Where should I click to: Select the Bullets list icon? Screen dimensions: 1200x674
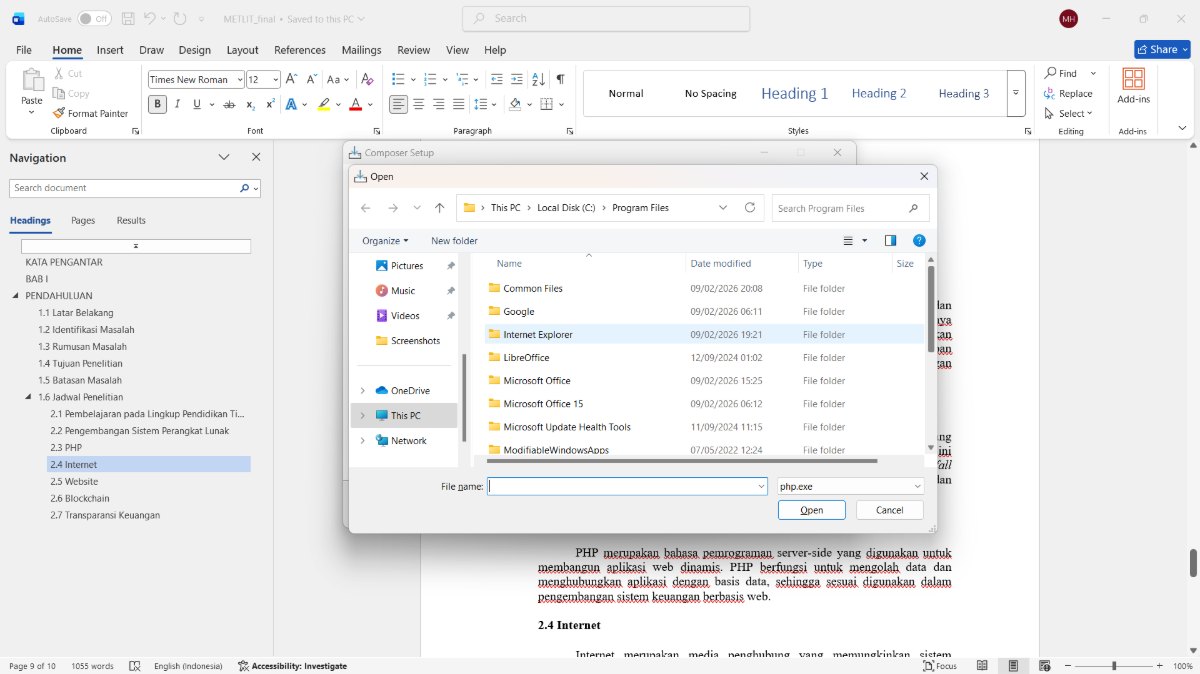[397, 79]
